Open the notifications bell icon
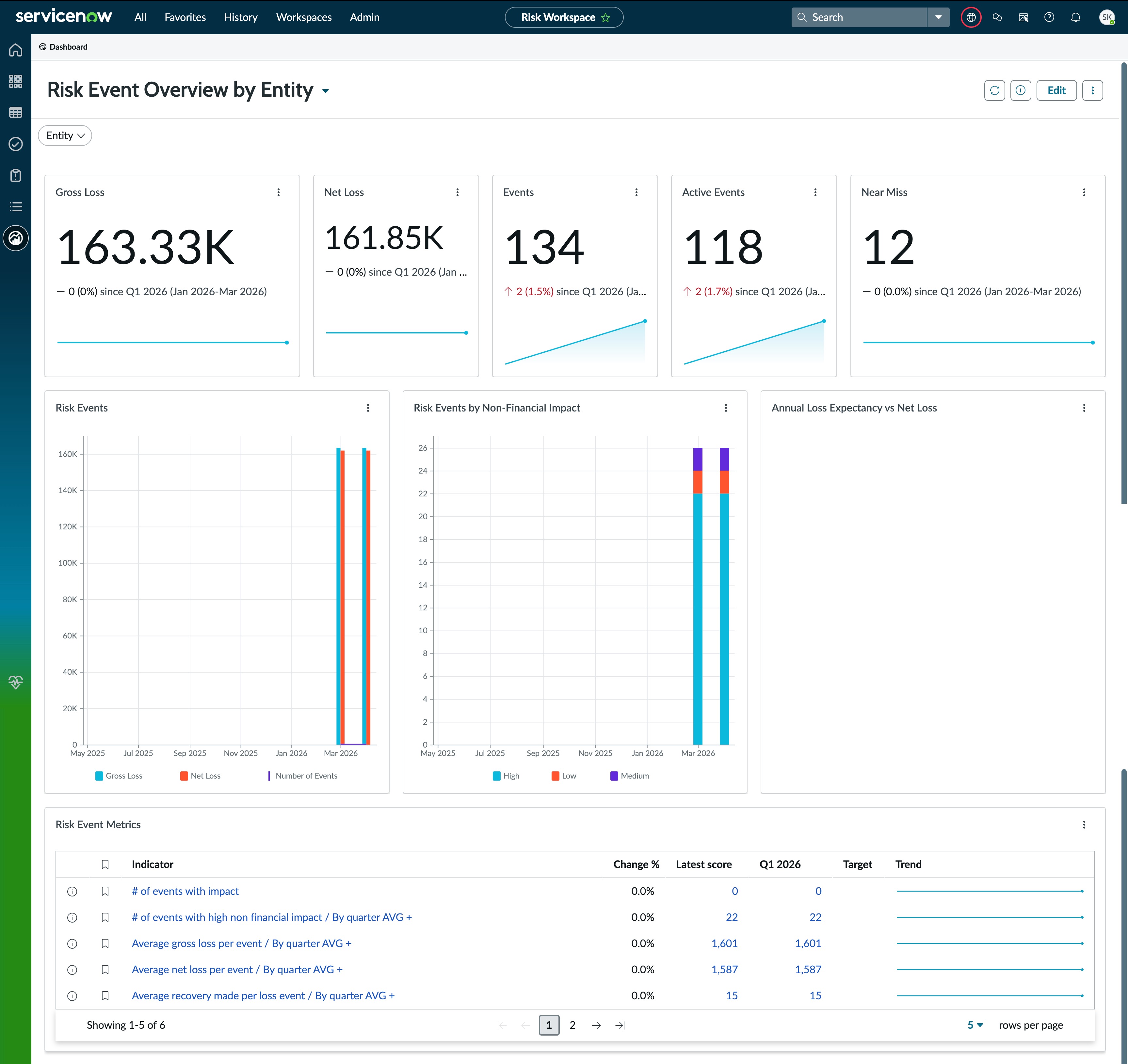 (1075, 17)
